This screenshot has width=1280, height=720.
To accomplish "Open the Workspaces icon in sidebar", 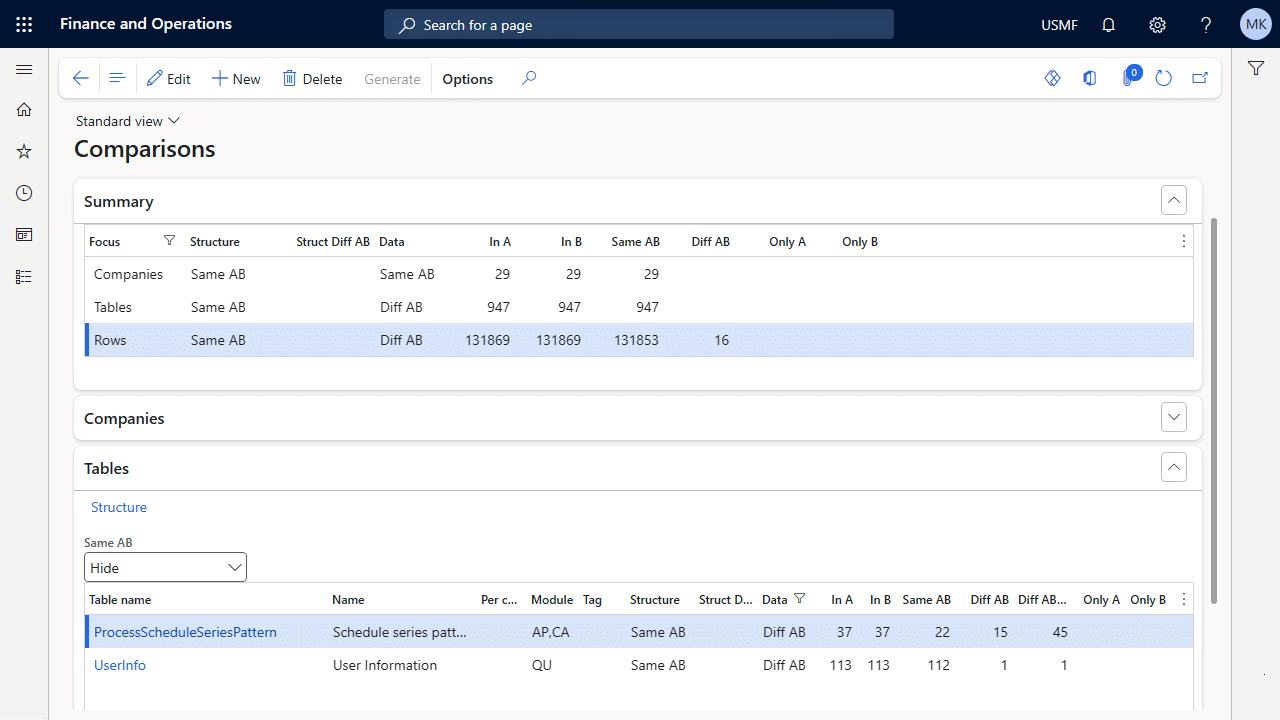I will [24, 235].
